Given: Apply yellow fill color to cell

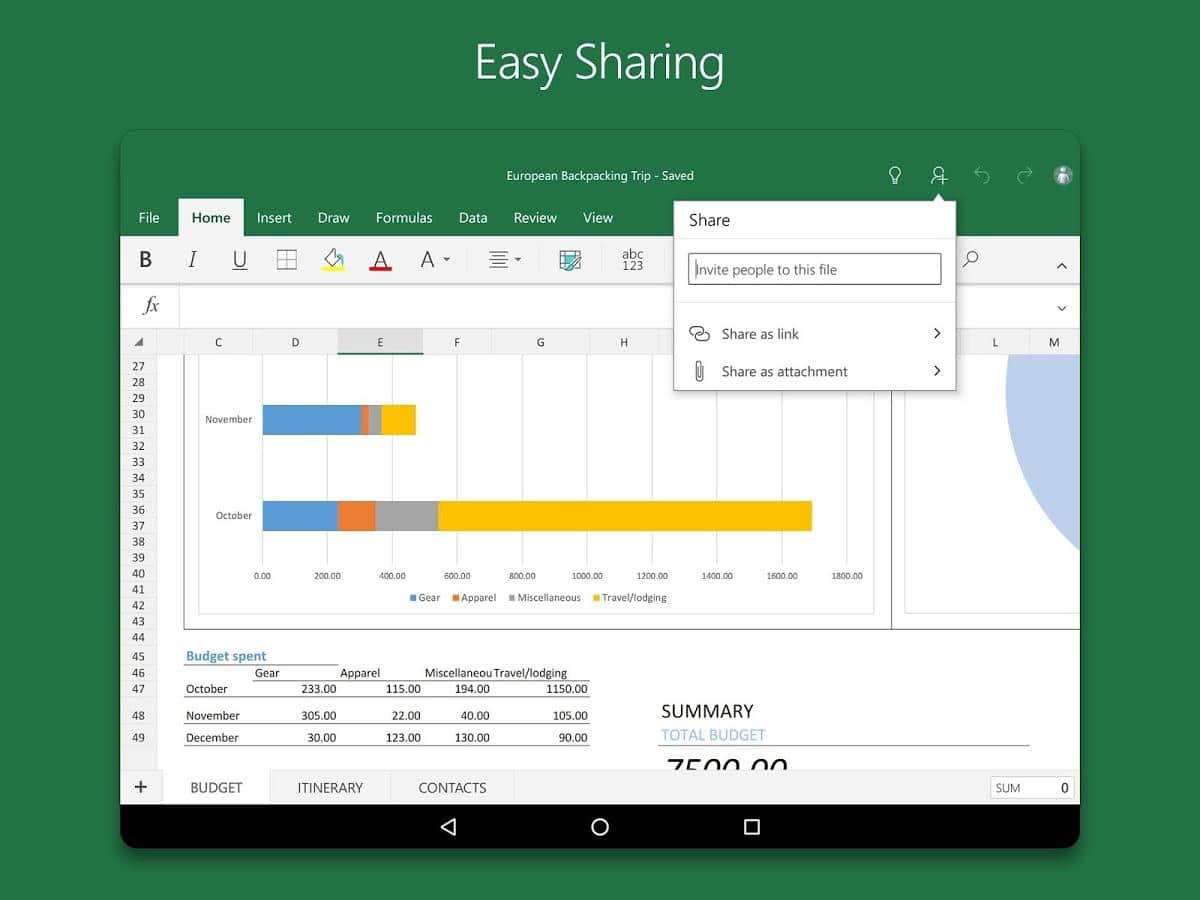Looking at the screenshot, I should [x=334, y=260].
